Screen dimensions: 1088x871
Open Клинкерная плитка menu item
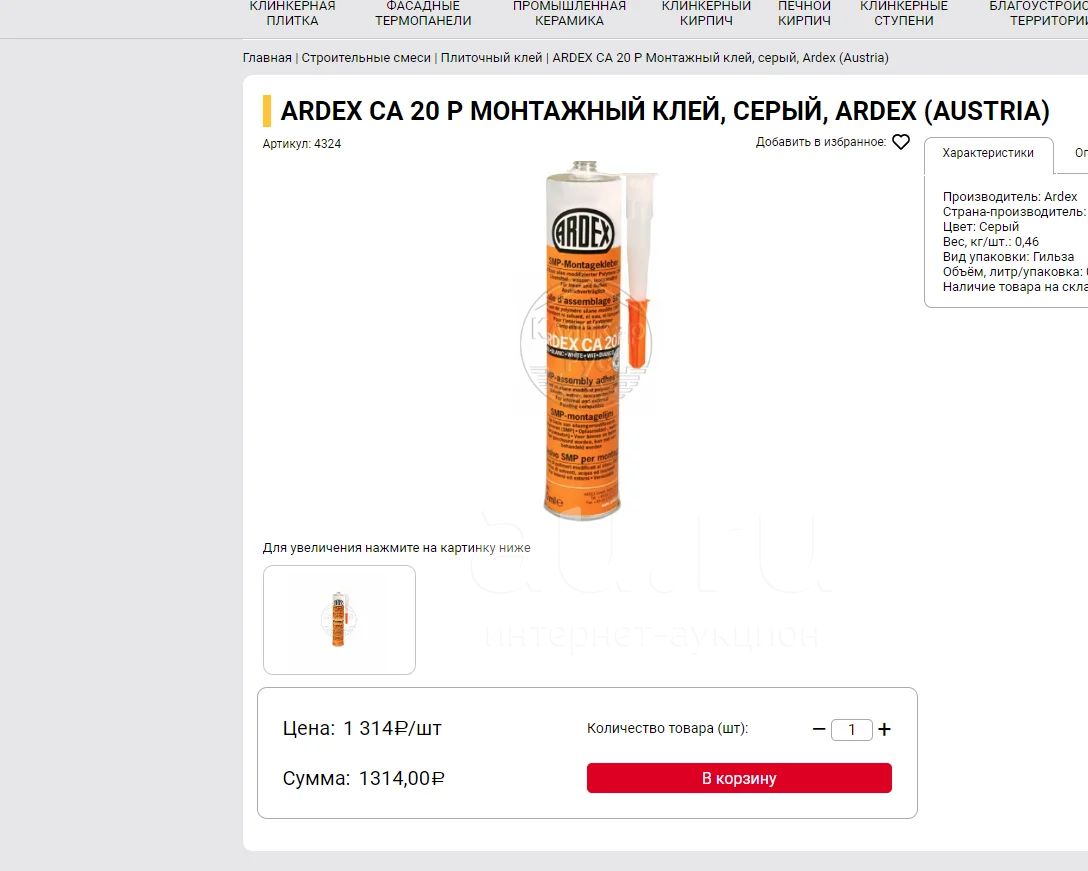292,13
